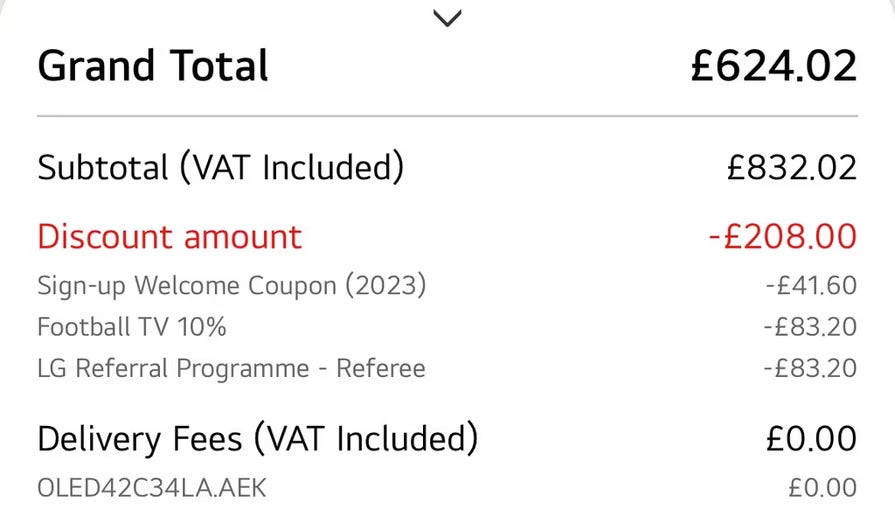Viewport: 895px width, 531px height.
Task: Select the bold £0.00 delivery fees amount
Action: (x=811, y=438)
